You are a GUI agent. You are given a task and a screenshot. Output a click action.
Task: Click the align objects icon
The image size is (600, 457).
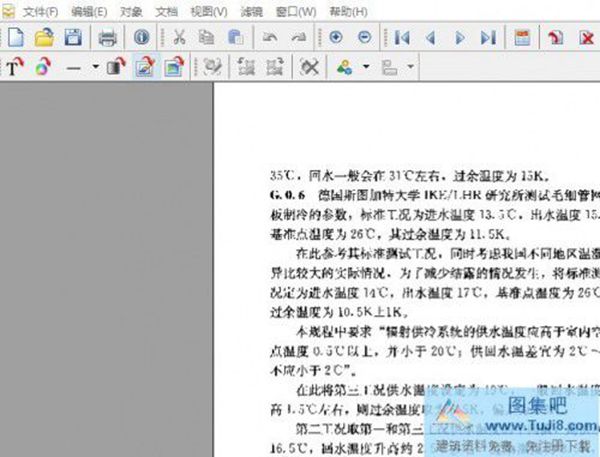point(389,68)
